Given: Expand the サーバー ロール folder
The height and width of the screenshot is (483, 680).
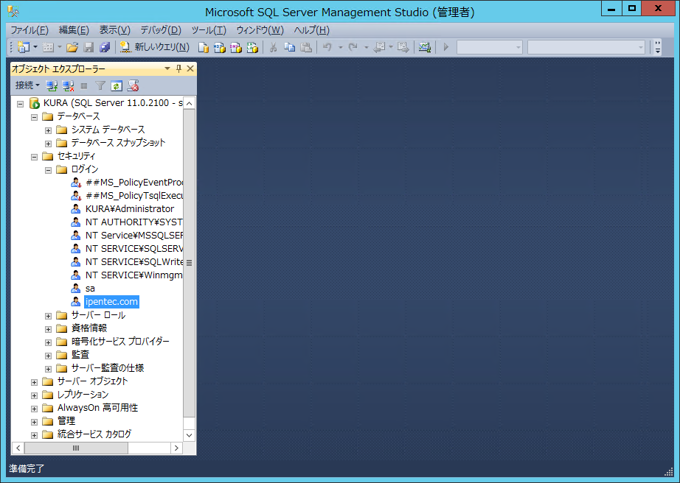Looking at the screenshot, I should [x=48, y=316].
